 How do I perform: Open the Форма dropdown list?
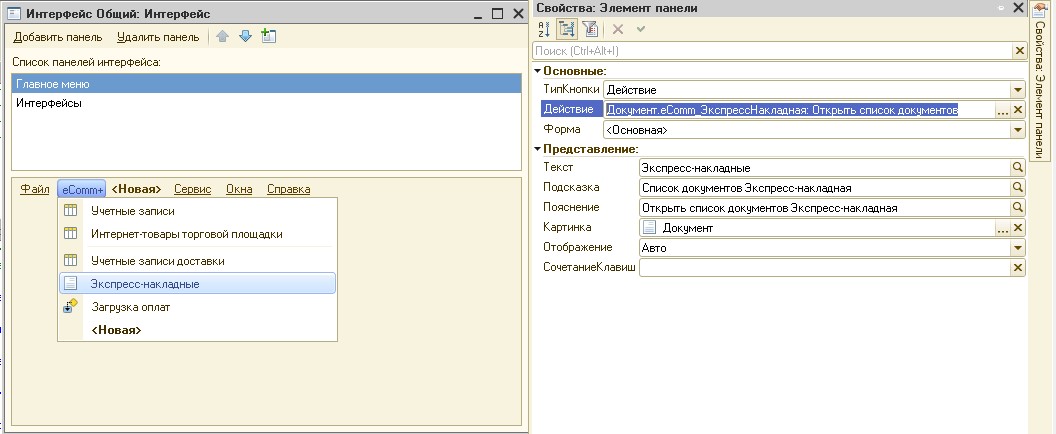pyautogui.click(x=1019, y=130)
